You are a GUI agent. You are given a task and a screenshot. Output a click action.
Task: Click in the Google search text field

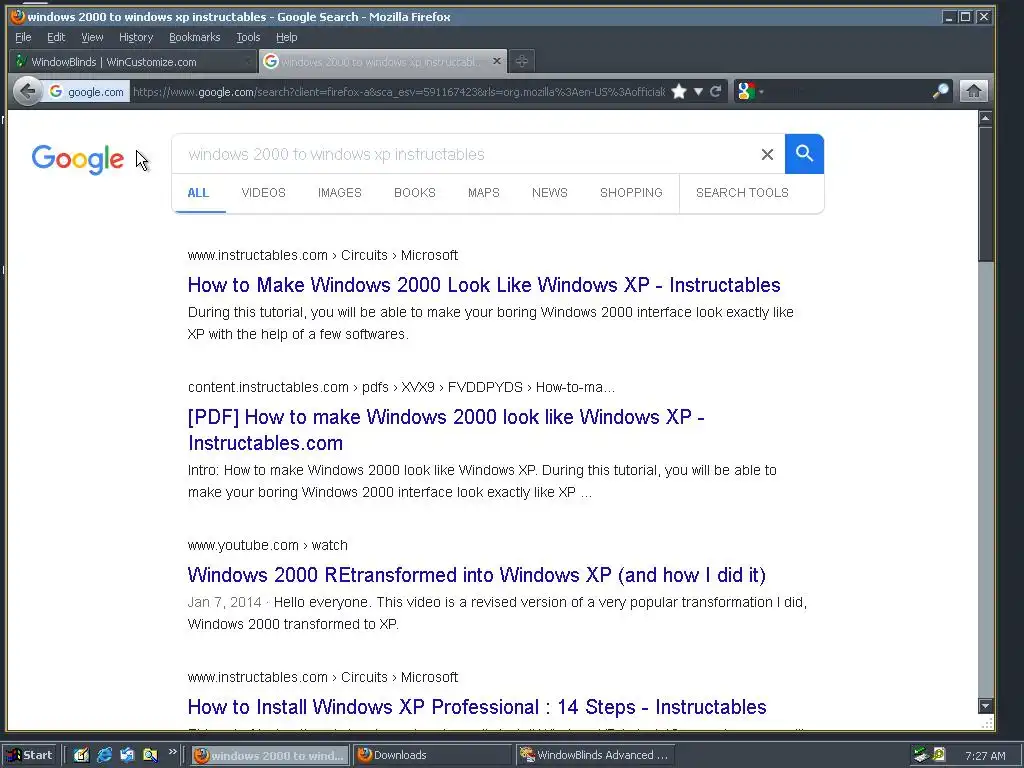point(467,154)
